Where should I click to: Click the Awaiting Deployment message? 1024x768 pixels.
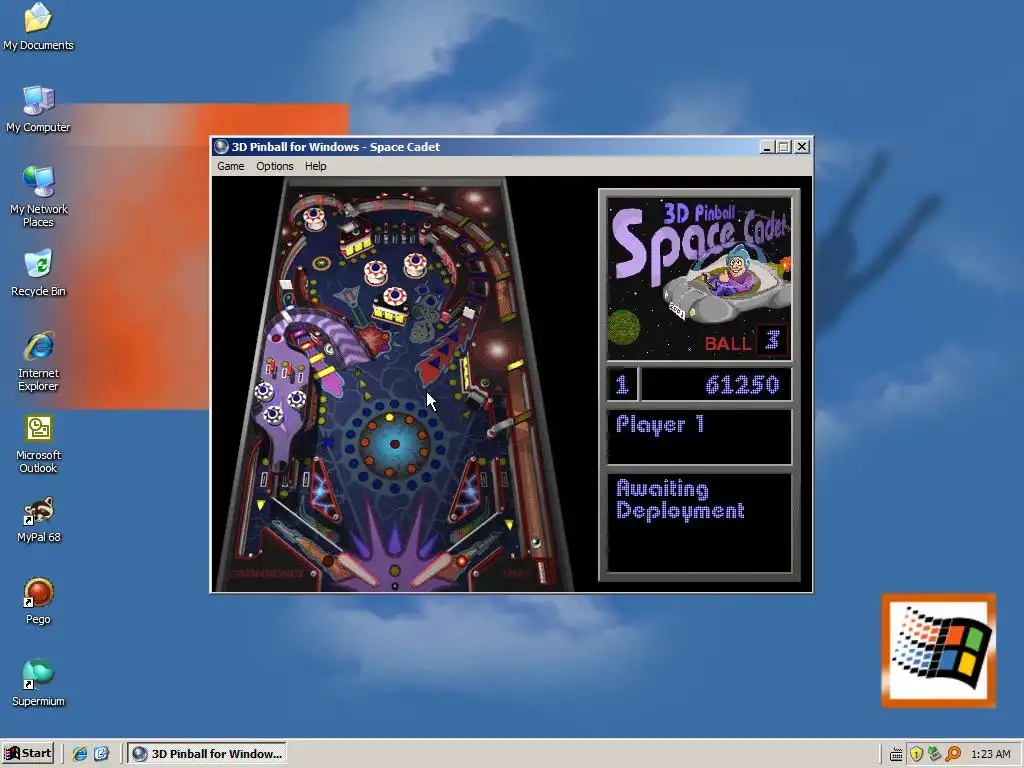[x=680, y=500]
